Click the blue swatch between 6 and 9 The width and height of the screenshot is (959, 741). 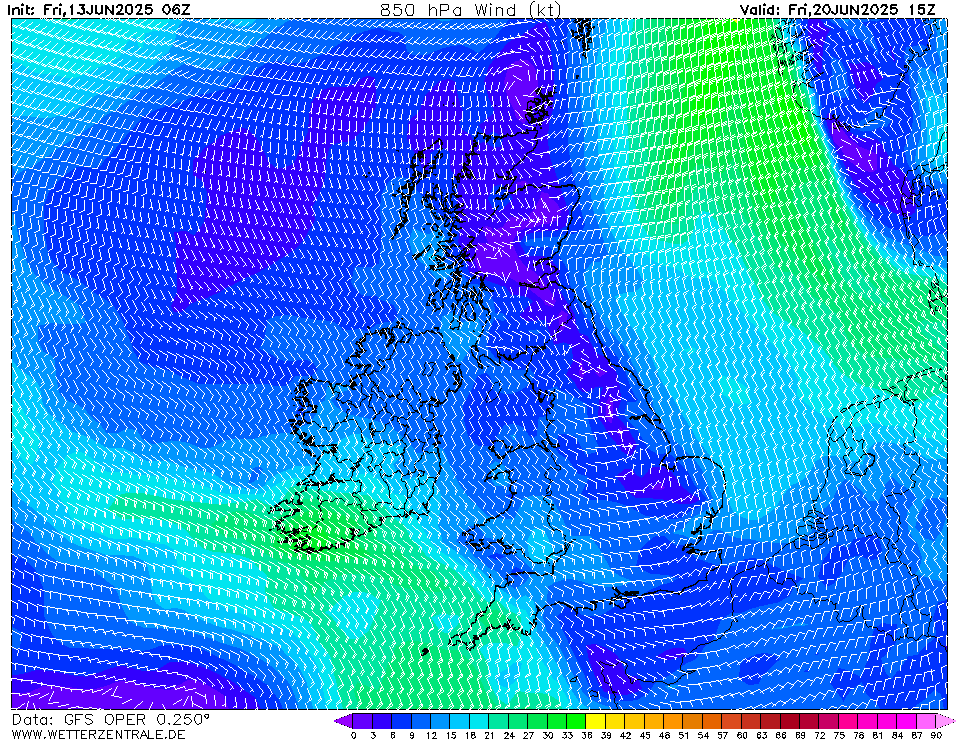(x=402, y=721)
